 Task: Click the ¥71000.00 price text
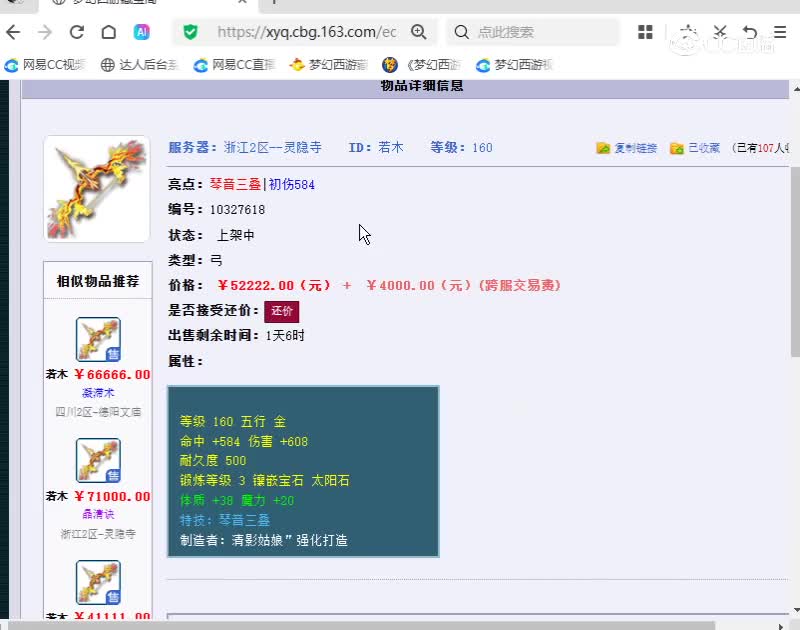pyautogui.click(x=112, y=496)
